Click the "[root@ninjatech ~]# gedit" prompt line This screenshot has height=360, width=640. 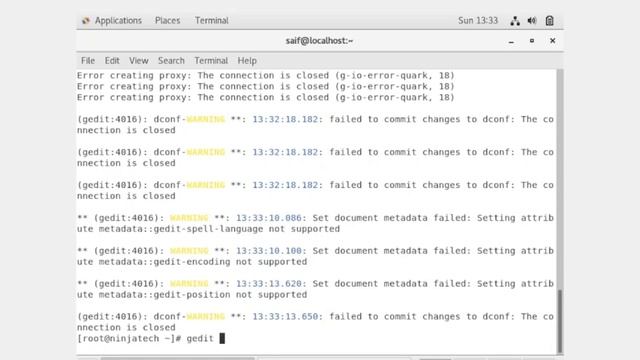coord(145,338)
